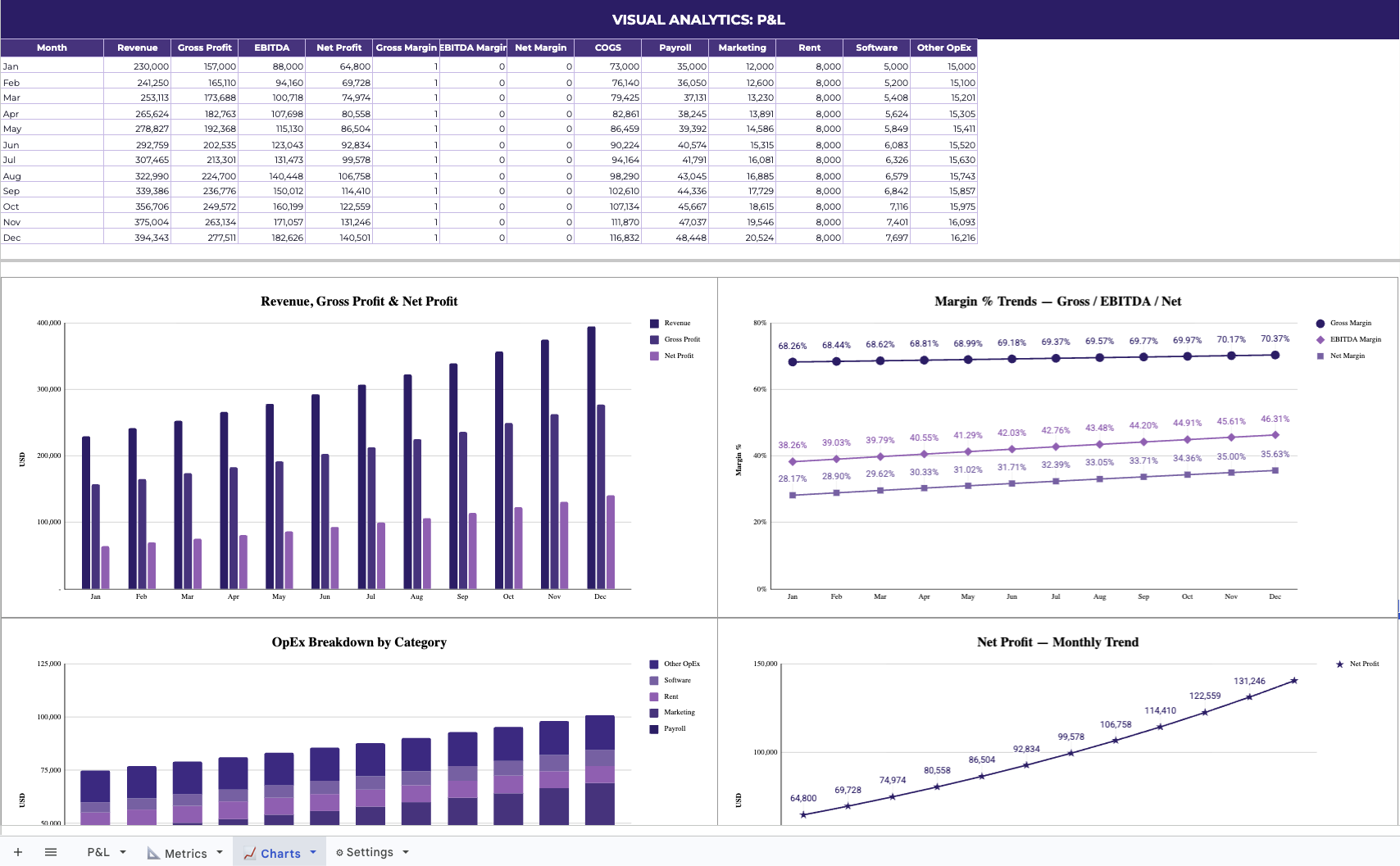Open Settings tab dropdown arrow
1400x866 pixels.
(x=406, y=852)
